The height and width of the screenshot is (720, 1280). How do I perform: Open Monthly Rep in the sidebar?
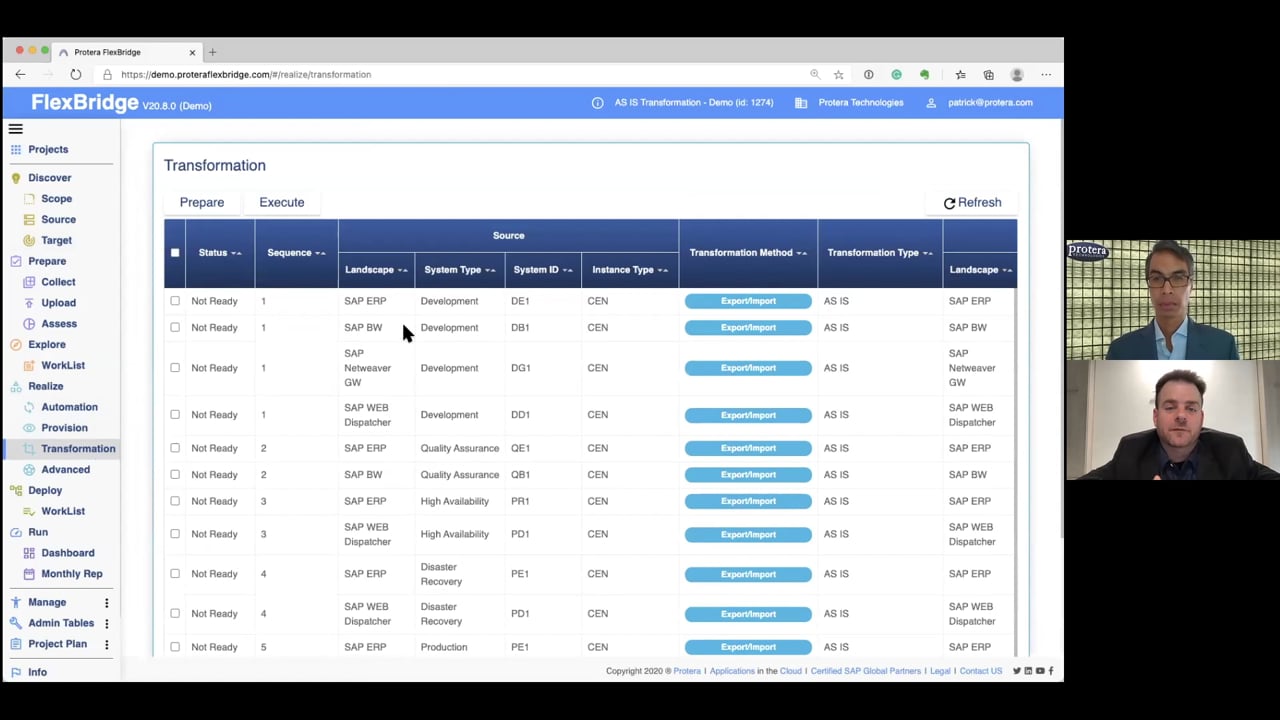pos(71,574)
